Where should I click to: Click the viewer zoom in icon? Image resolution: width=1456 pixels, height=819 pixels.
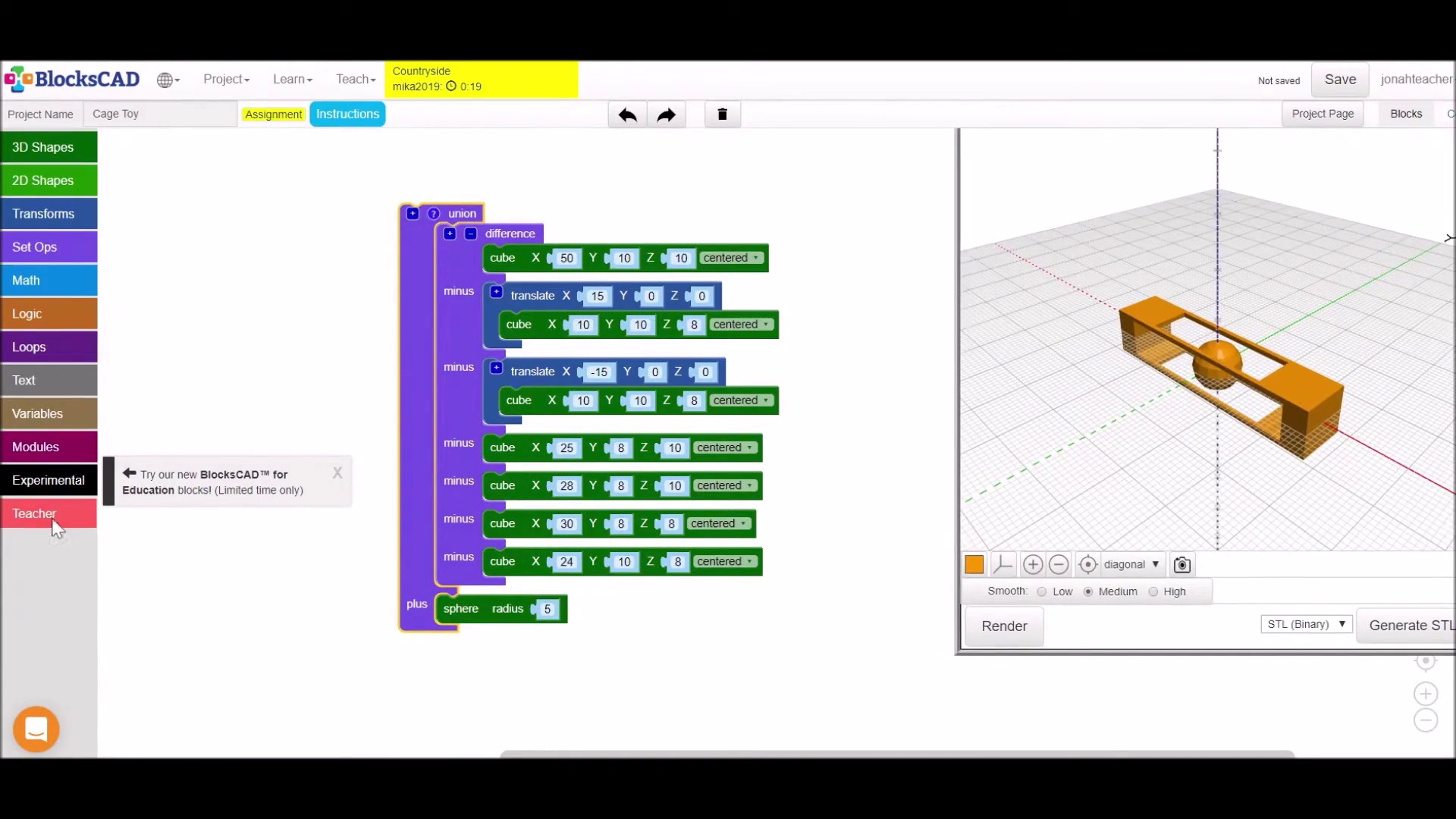point(1032,564)
